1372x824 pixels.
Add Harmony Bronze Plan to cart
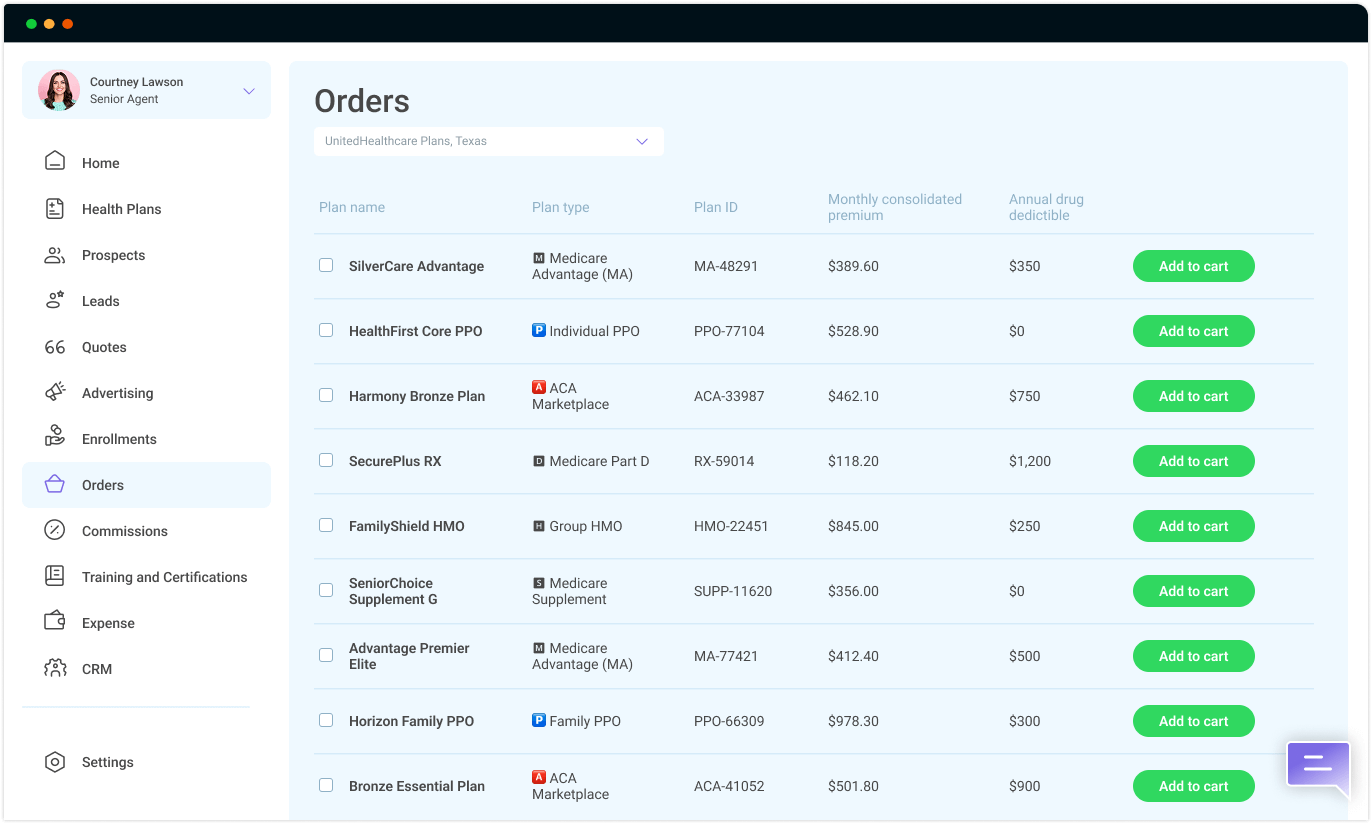pyautogui.click(x=1193, y=396)
